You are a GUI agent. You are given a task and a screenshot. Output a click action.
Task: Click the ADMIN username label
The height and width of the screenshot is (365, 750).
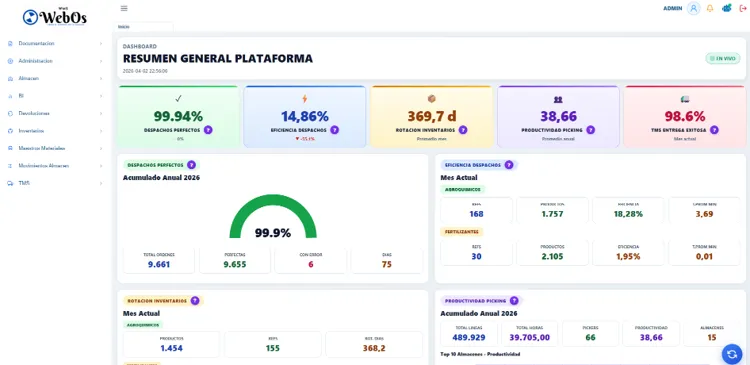673,9
